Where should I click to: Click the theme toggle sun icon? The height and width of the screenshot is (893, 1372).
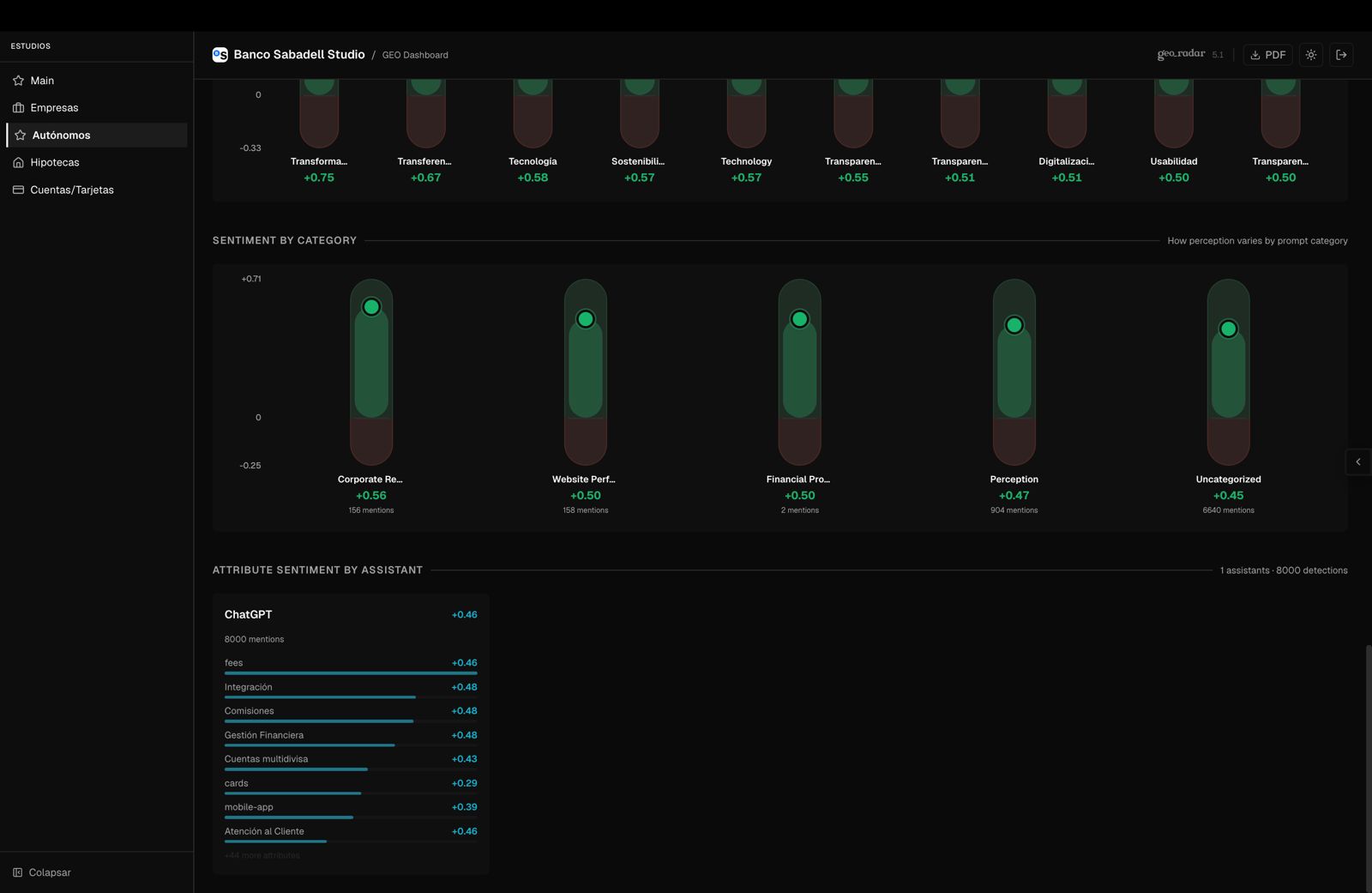point(1310,55)
